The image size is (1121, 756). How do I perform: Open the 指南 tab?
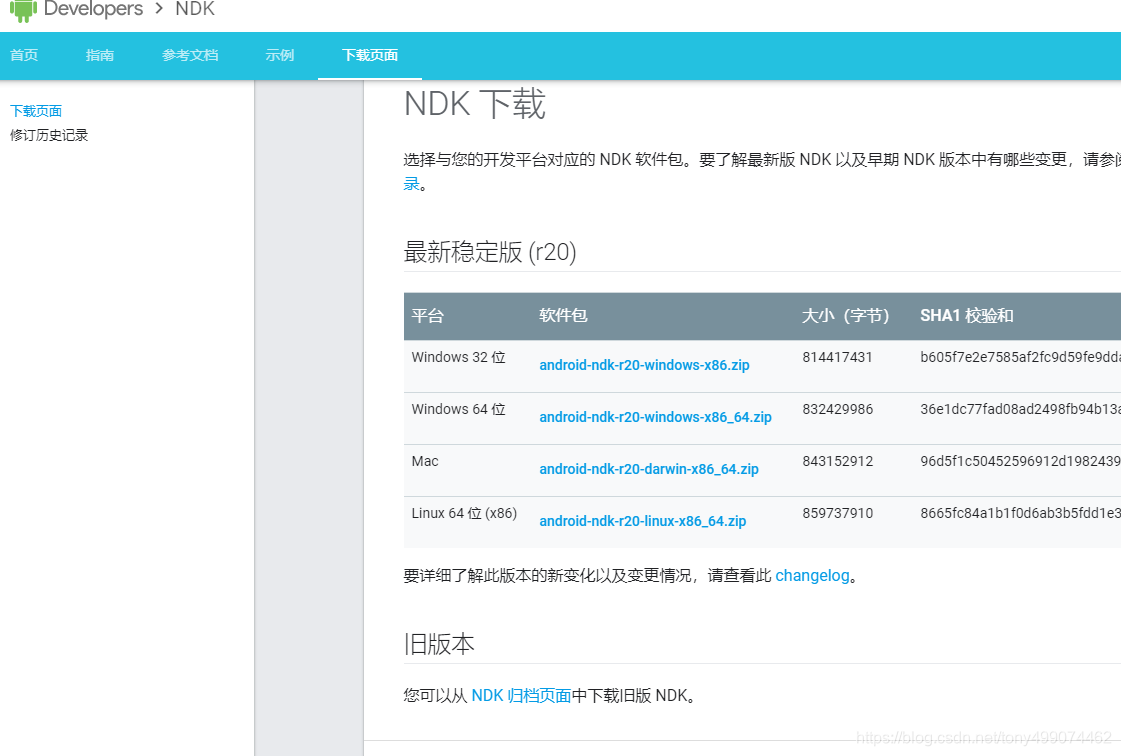click(99, 55)
